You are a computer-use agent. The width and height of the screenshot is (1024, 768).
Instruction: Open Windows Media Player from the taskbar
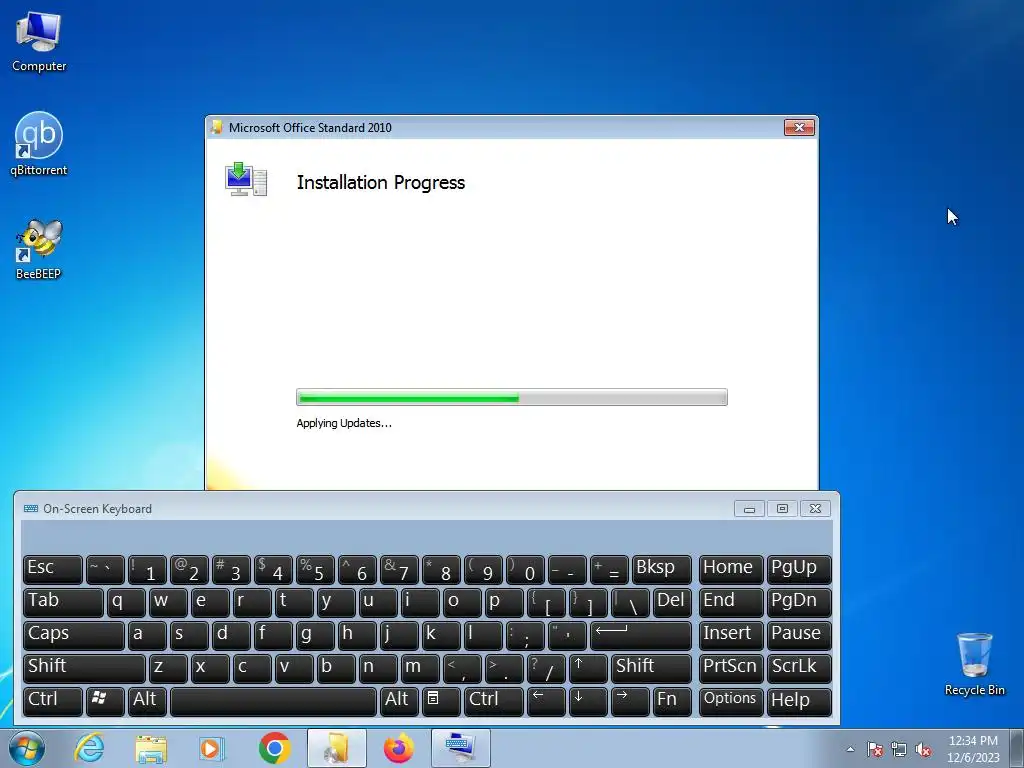point(210,748)
